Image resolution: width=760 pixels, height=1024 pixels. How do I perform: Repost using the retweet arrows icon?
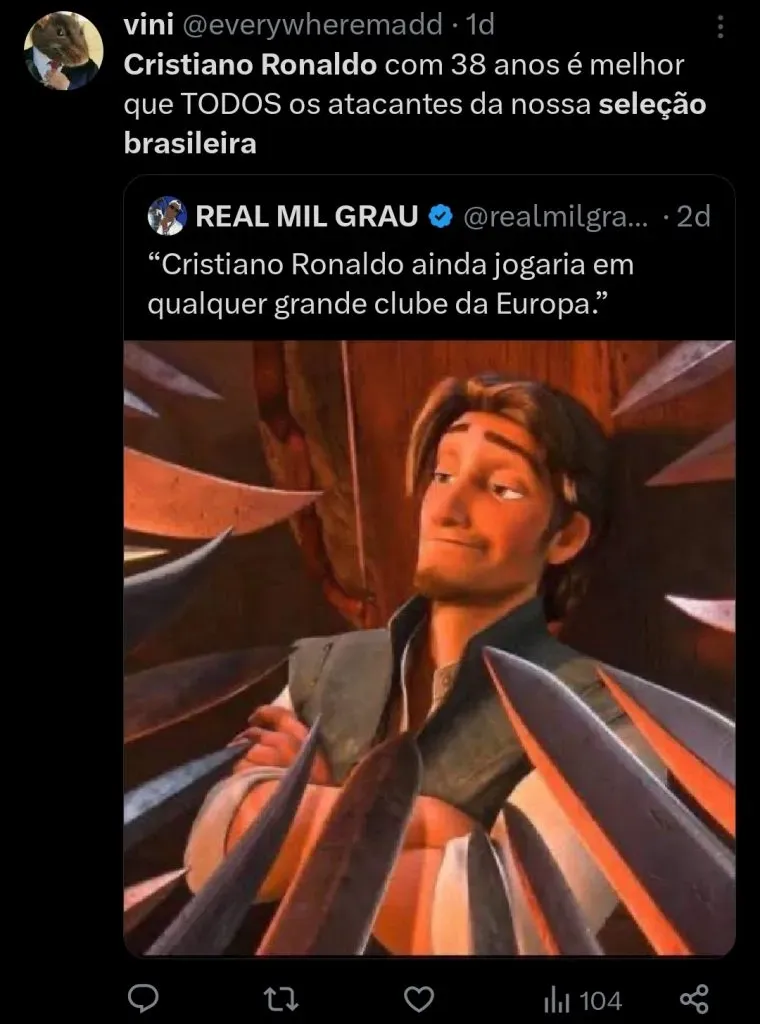(x=281, y=999)
